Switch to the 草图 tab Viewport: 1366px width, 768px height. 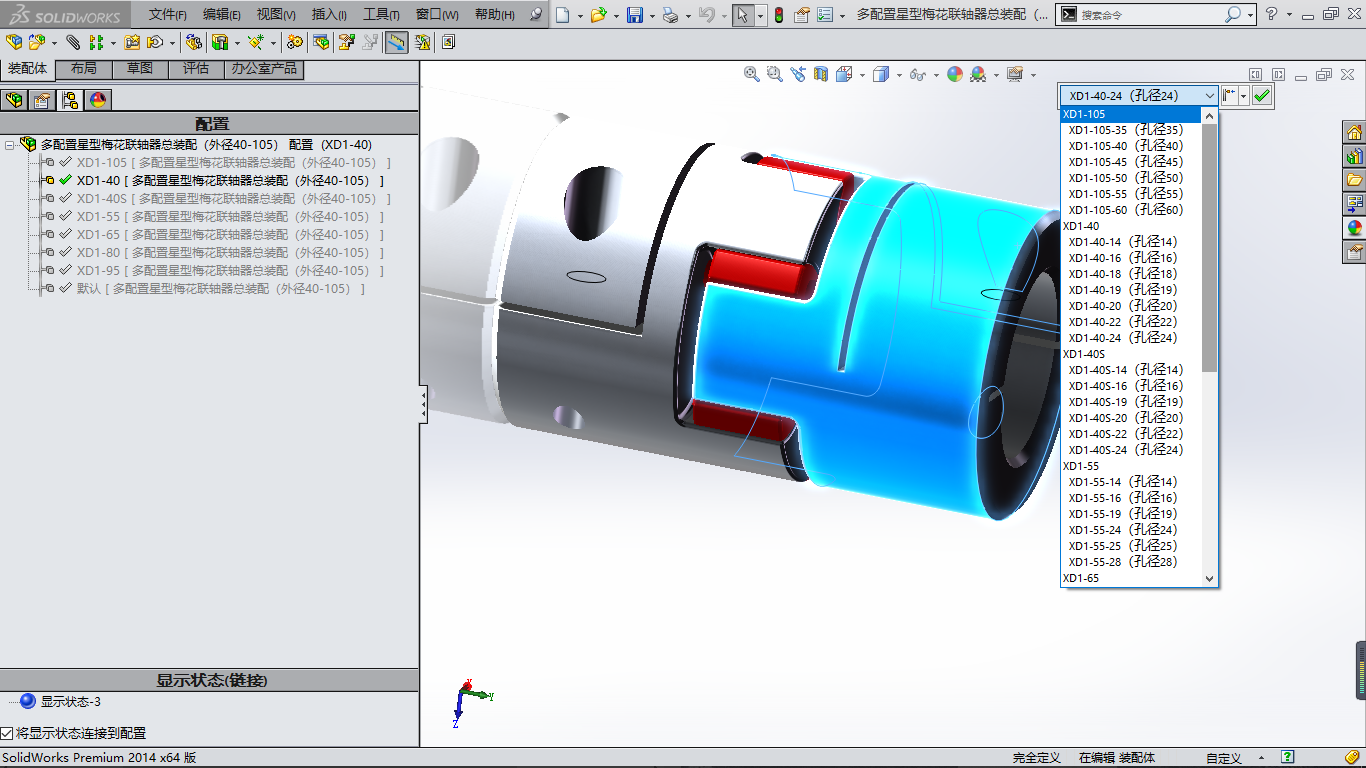(x=140, y=69)
